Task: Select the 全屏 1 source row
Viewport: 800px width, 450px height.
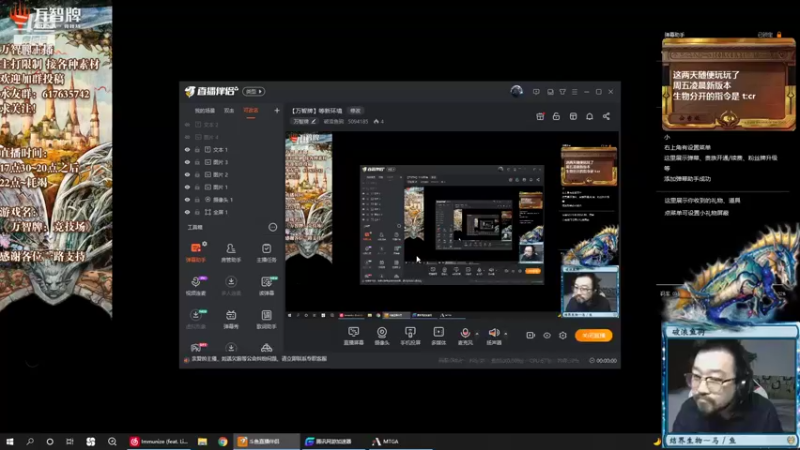Action: [232, 212]
